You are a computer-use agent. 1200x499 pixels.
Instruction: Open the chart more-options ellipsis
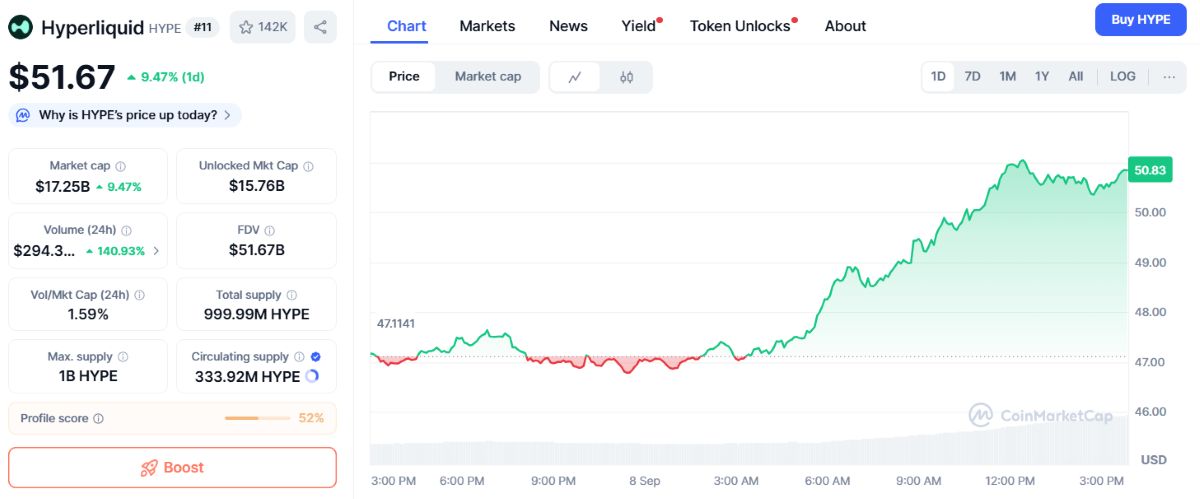click(x=1169, y=77)
